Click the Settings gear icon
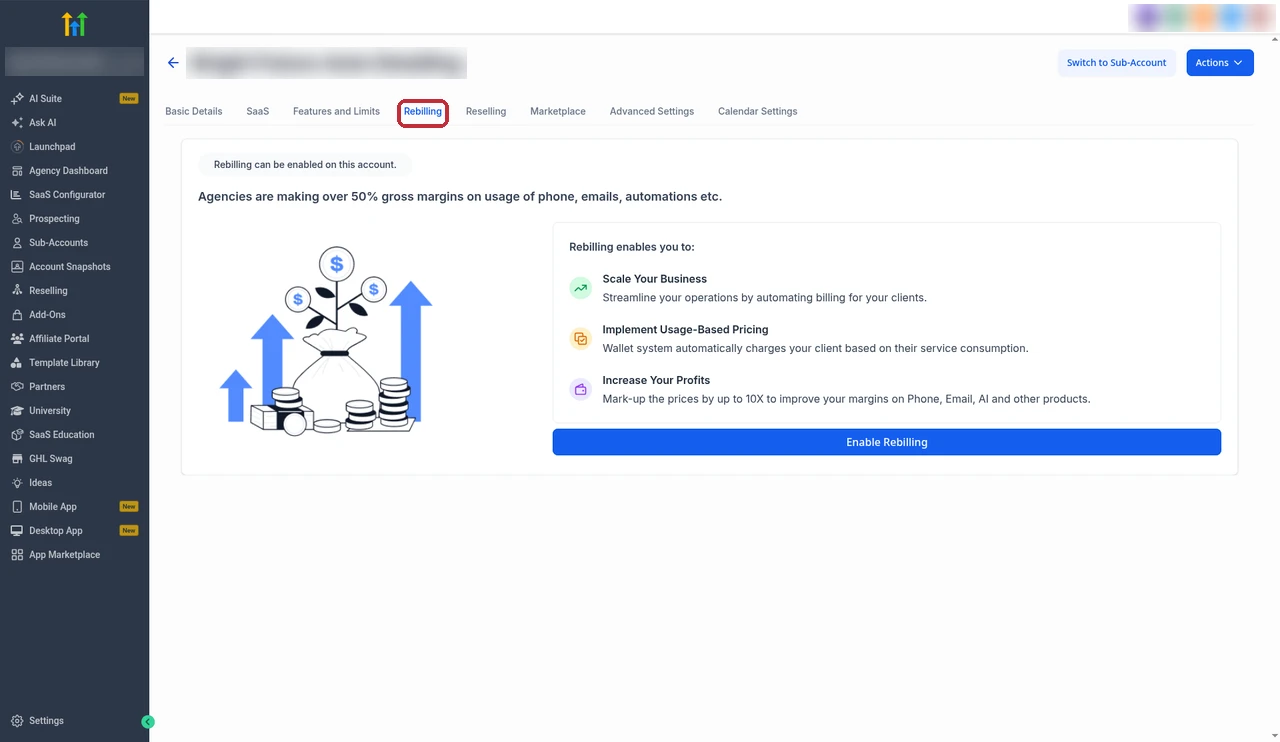 tap(17, 721)
